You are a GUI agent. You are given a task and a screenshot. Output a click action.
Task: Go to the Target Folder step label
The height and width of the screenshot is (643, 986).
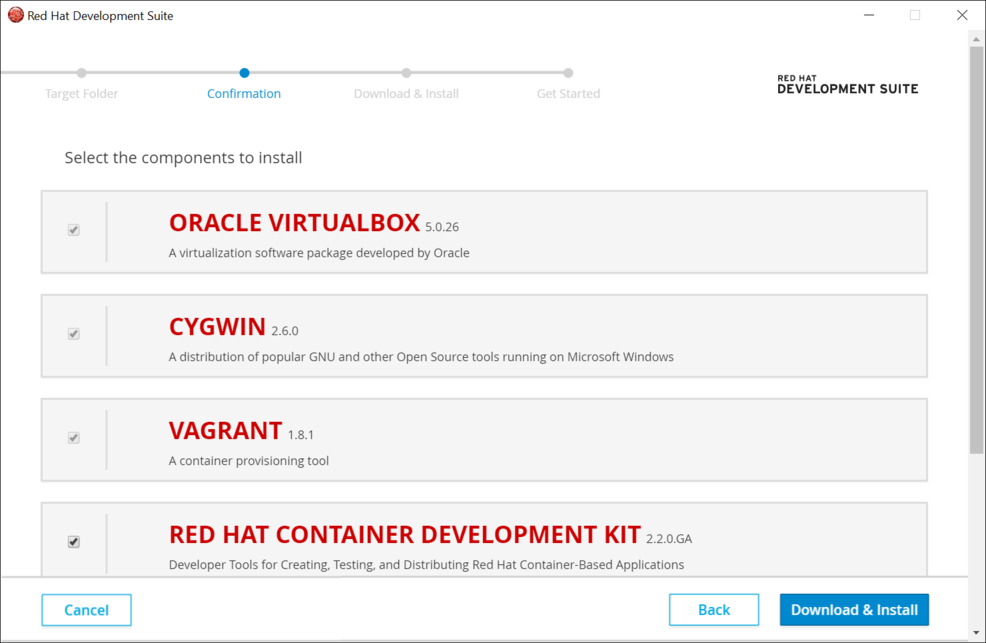tap(82, 94)
